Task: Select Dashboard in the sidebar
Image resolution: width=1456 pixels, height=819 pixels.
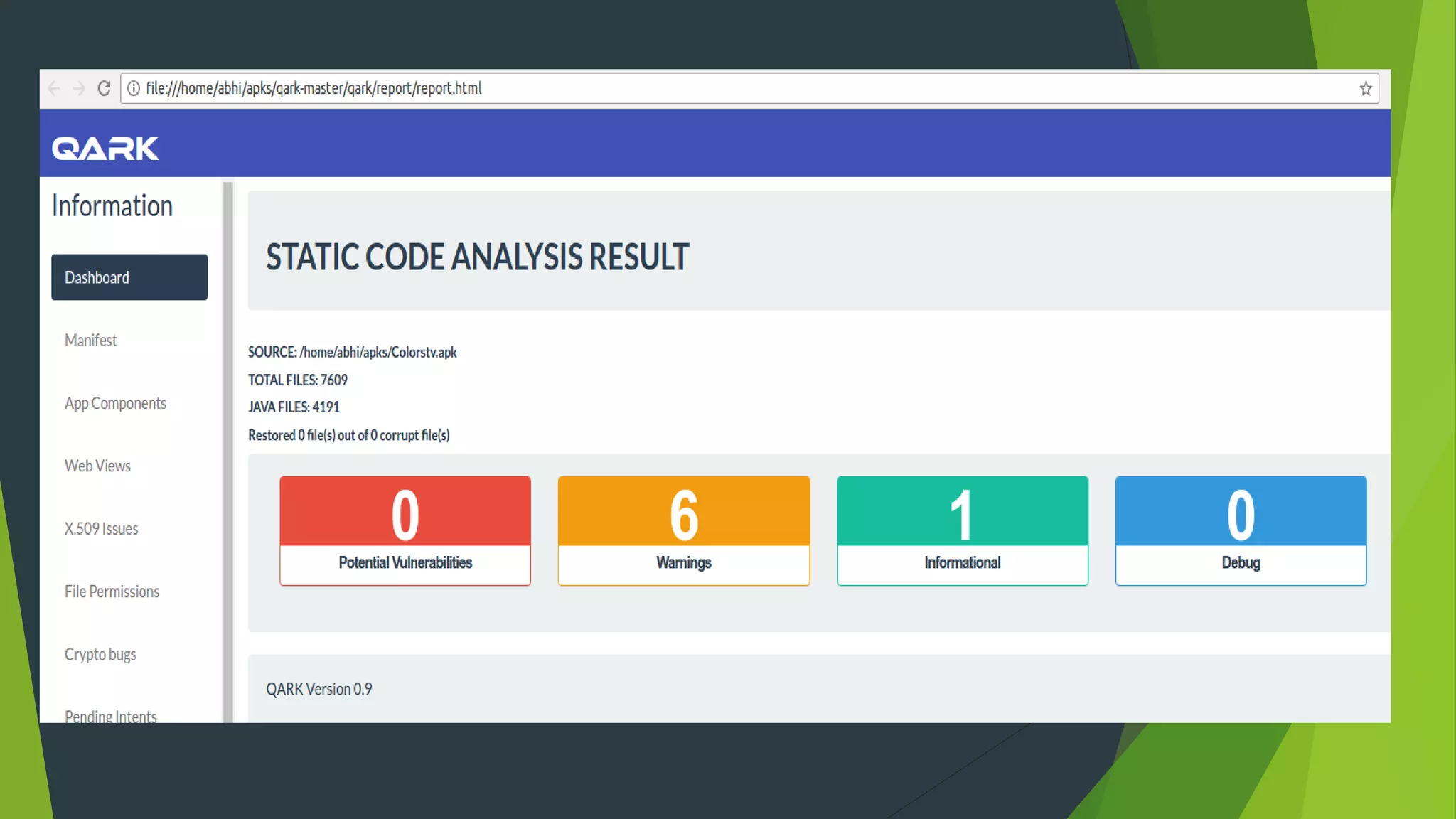Action: [x=129, y=277]
